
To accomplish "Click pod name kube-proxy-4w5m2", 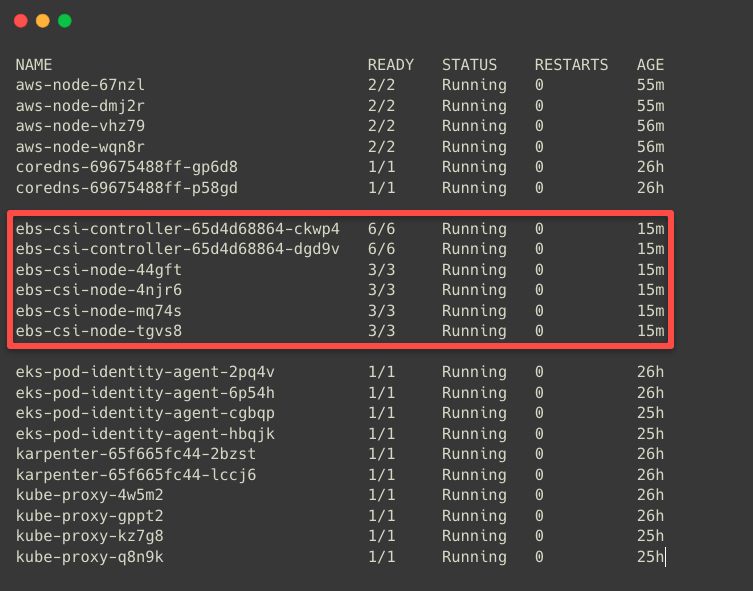I will (89, 495).
